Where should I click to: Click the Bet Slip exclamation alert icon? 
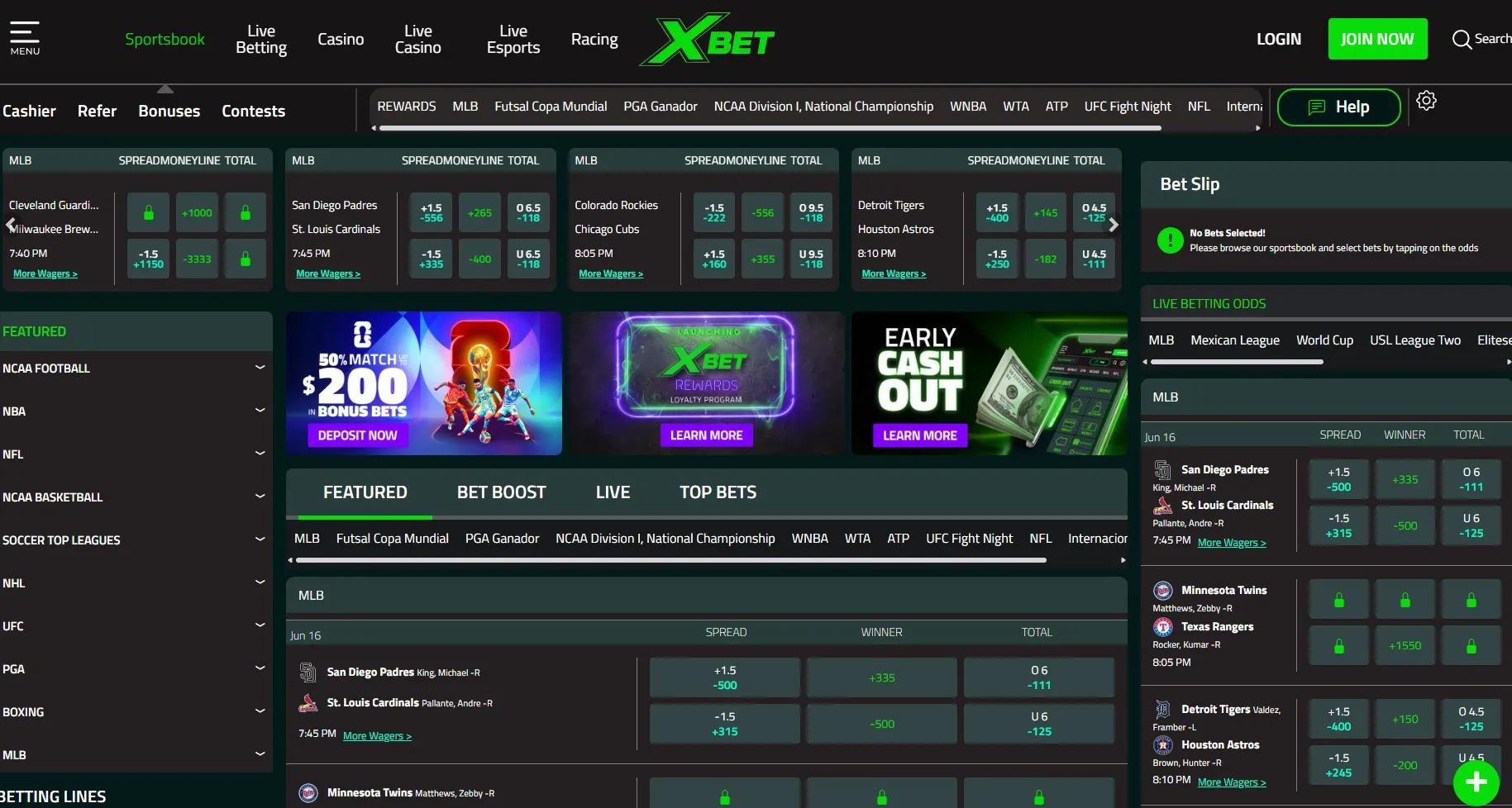1170,240
